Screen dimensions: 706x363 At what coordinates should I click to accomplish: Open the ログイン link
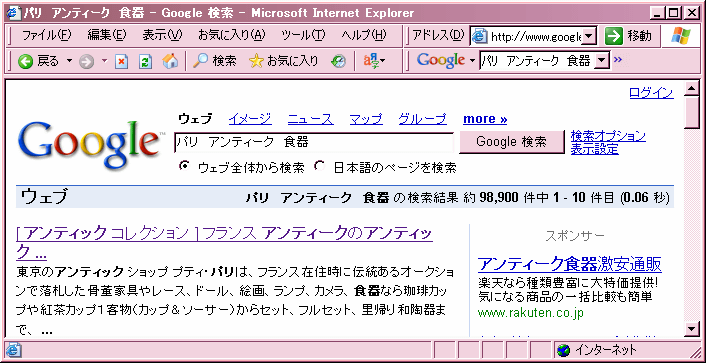tap(651, 93)
